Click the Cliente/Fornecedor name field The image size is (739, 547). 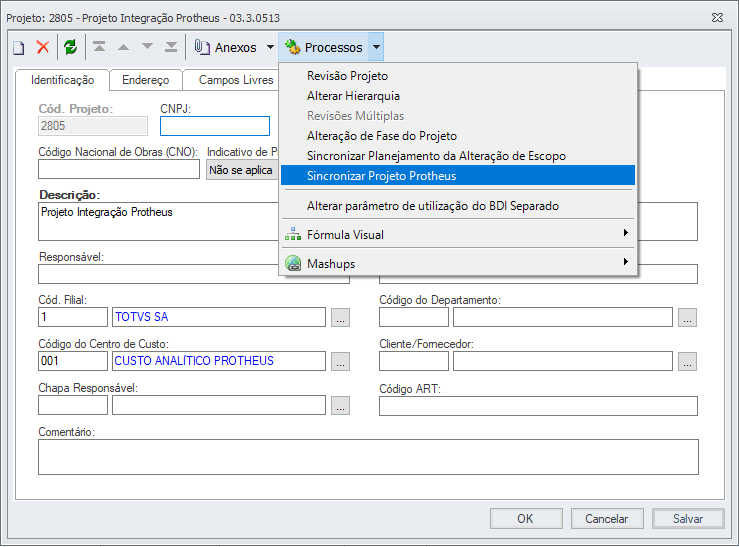[x=563, y=361]
